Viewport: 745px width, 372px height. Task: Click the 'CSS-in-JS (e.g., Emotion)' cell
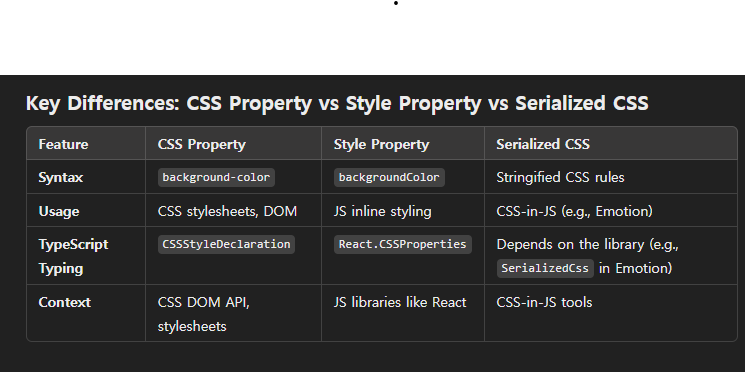click(x=574, y=211)
